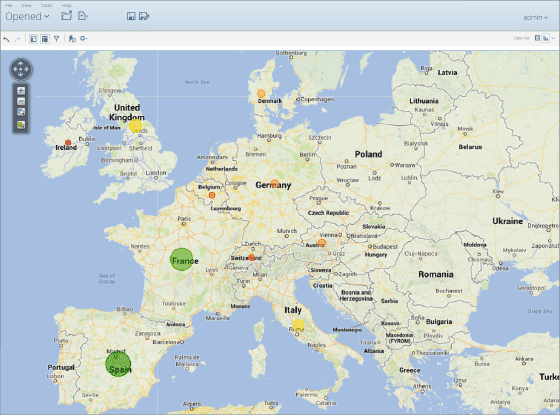
Task: Click the yellow United Kingdom data bubble
Action: 135,126
